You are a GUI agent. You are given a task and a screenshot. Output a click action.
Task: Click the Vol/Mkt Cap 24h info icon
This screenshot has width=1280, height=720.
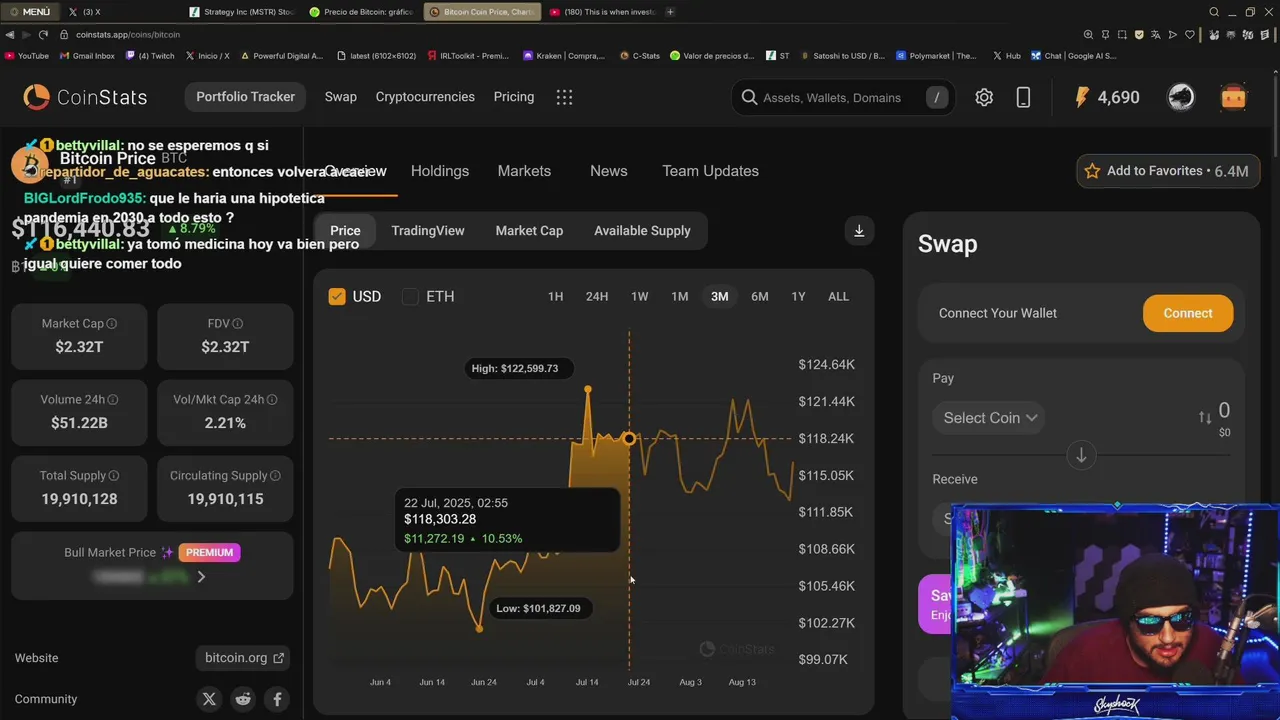(x=272, y=400)
